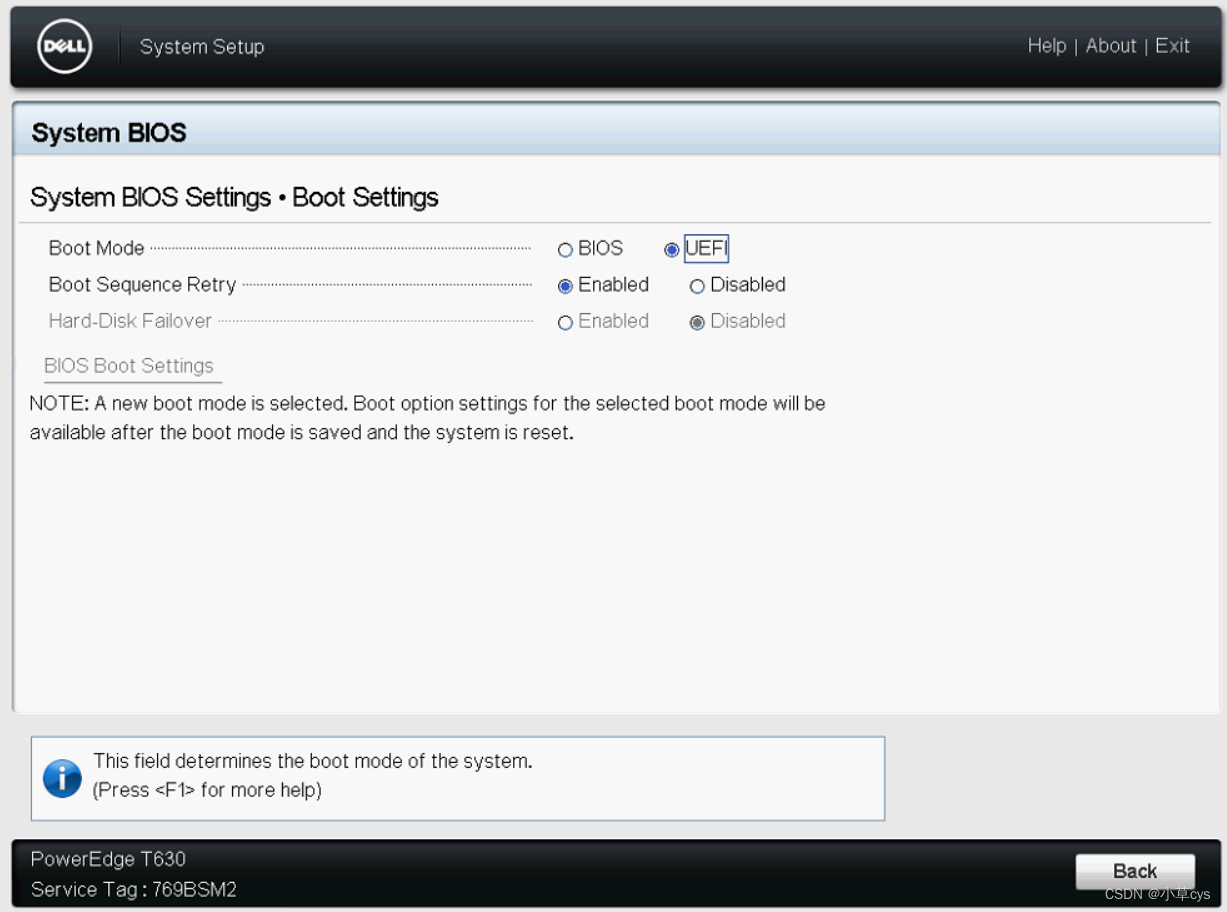1227x912 pixels.
Task: Open the Help menu item
Action: [1047, 46]
